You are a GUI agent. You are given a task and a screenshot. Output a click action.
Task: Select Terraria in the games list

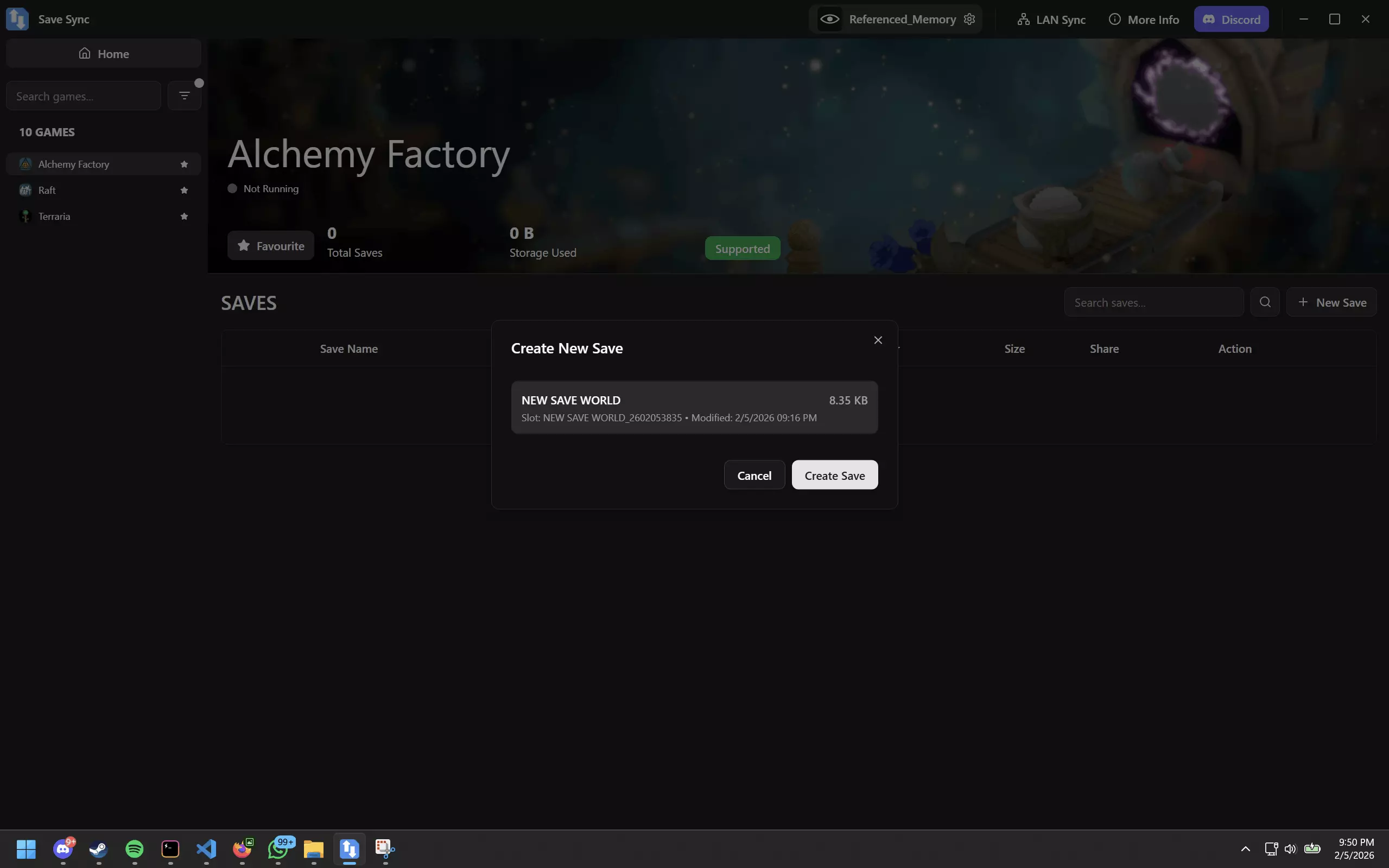click(x=54, y=217)
